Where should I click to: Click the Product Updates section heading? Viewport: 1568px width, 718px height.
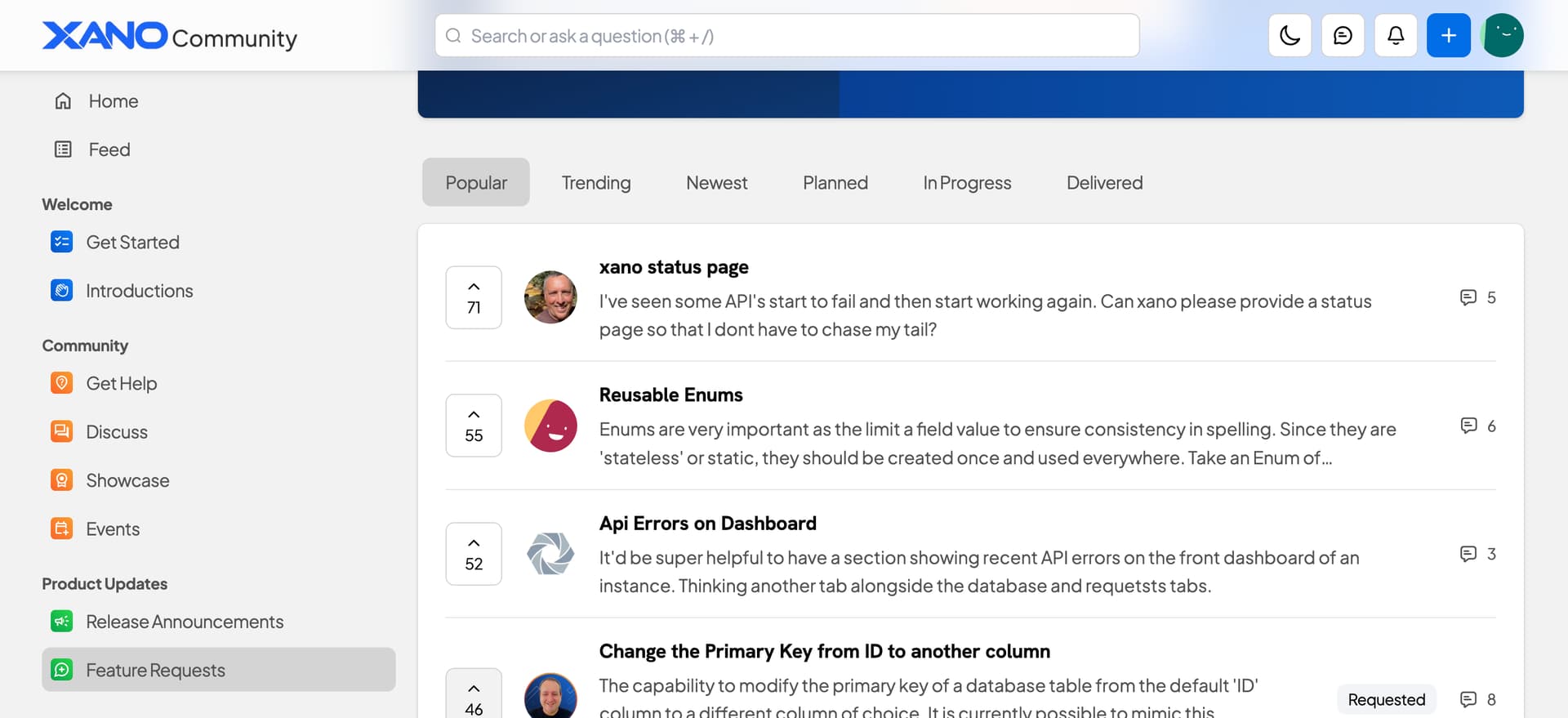coord(105,584)
